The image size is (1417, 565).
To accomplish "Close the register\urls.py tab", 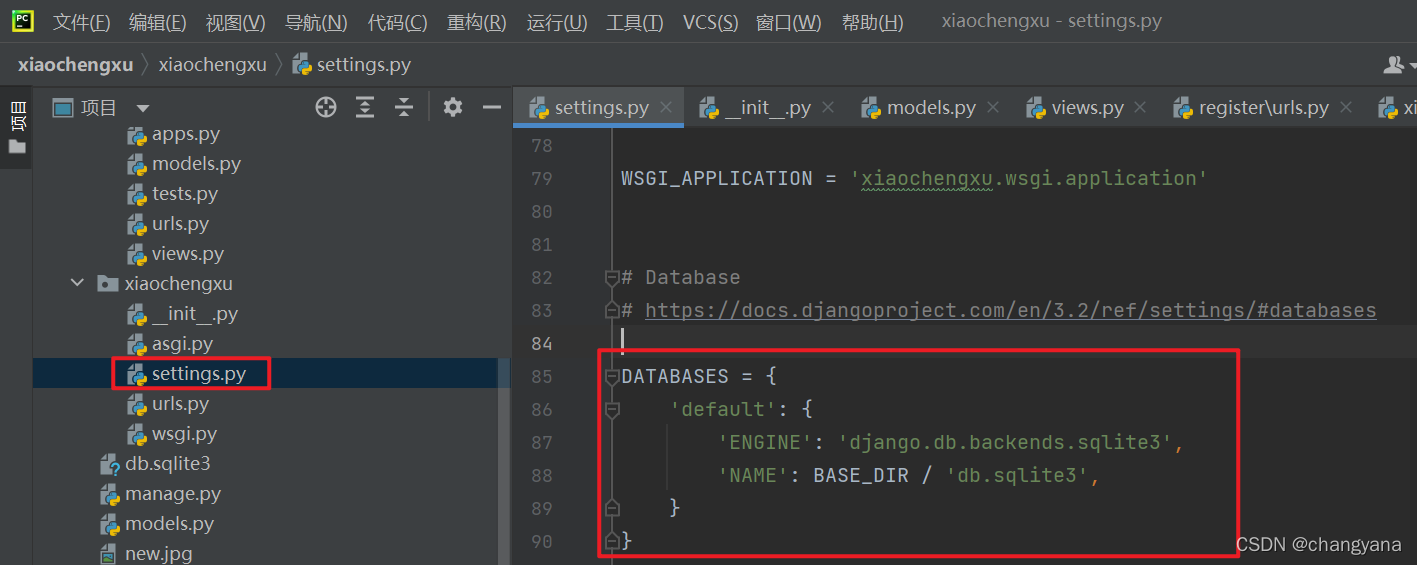I will click(1346, 107).
